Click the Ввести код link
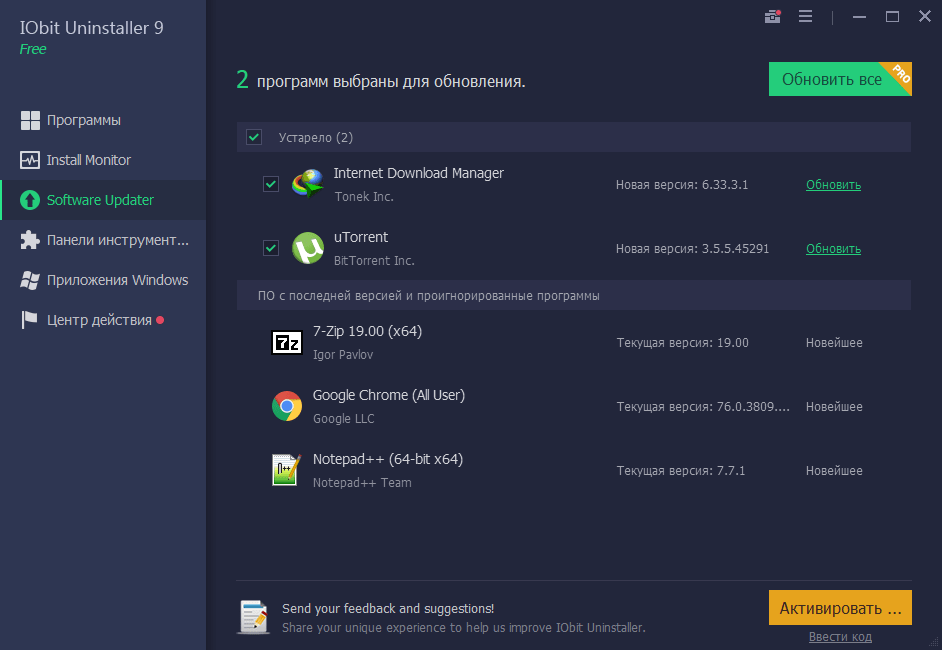Image resolution: width=942 pixels, height=650 pixels. tap(840, 637)
